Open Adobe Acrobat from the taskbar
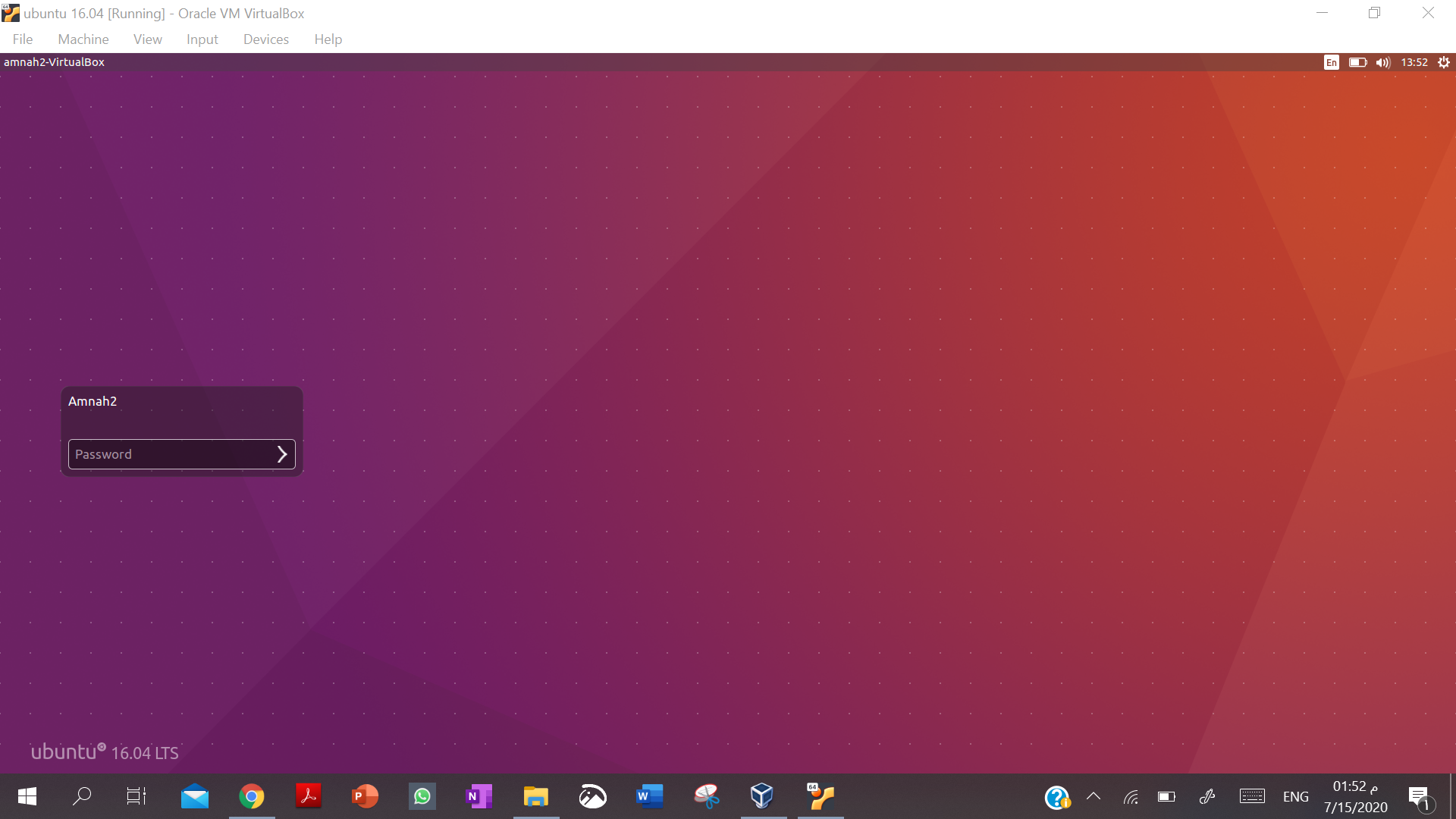 pos(308,796)
